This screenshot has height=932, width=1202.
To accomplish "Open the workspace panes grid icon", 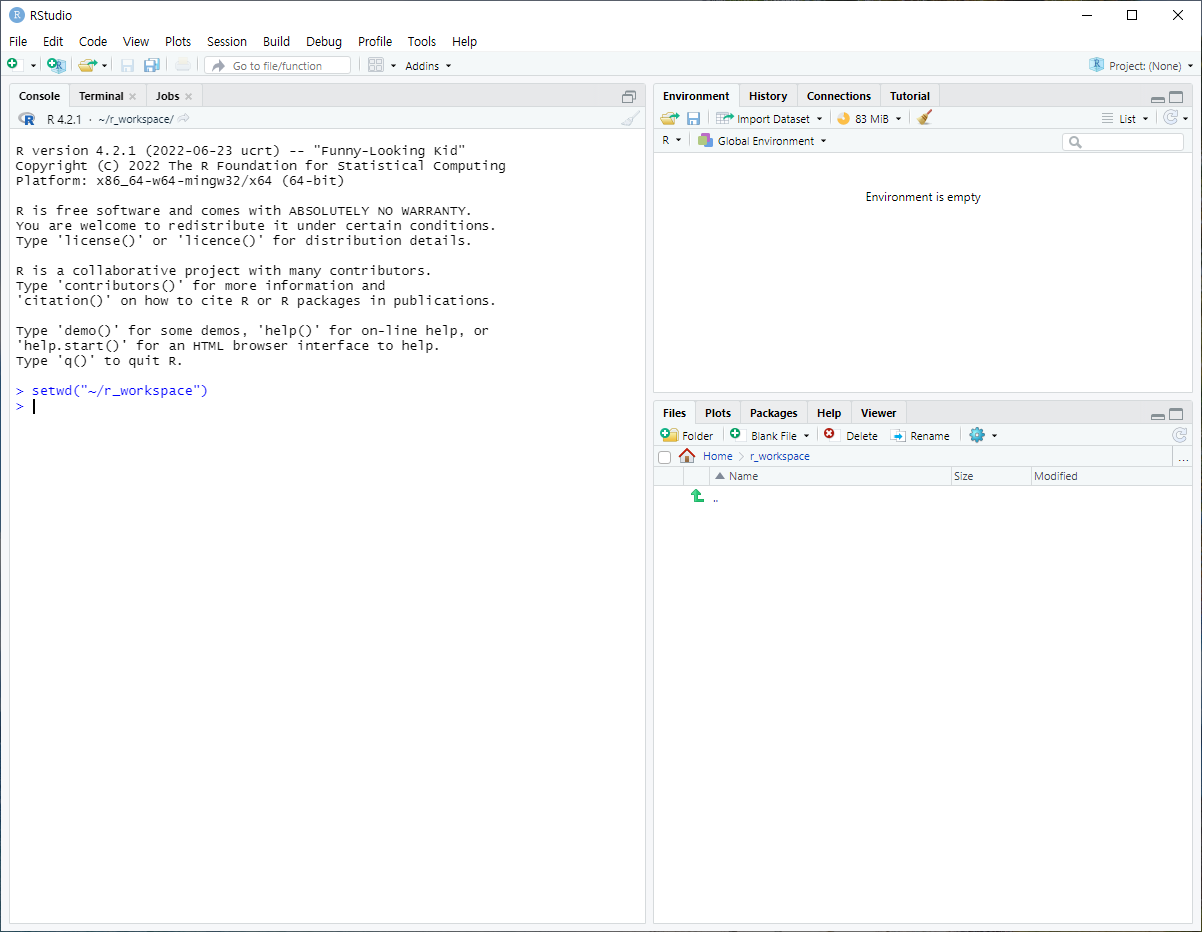I will [x=376, y=65].
